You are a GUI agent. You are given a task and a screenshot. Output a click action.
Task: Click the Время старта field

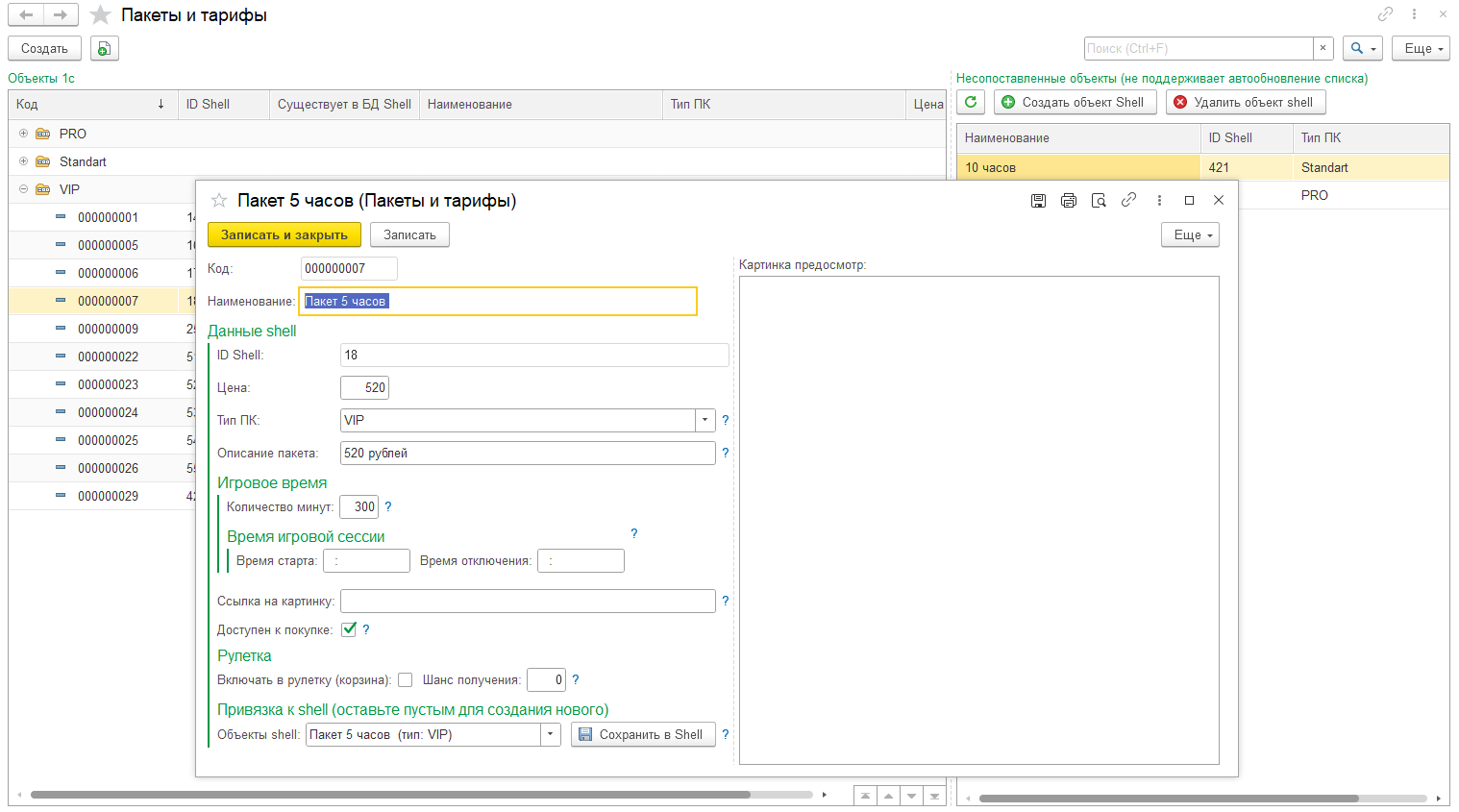tap(366, 560)
